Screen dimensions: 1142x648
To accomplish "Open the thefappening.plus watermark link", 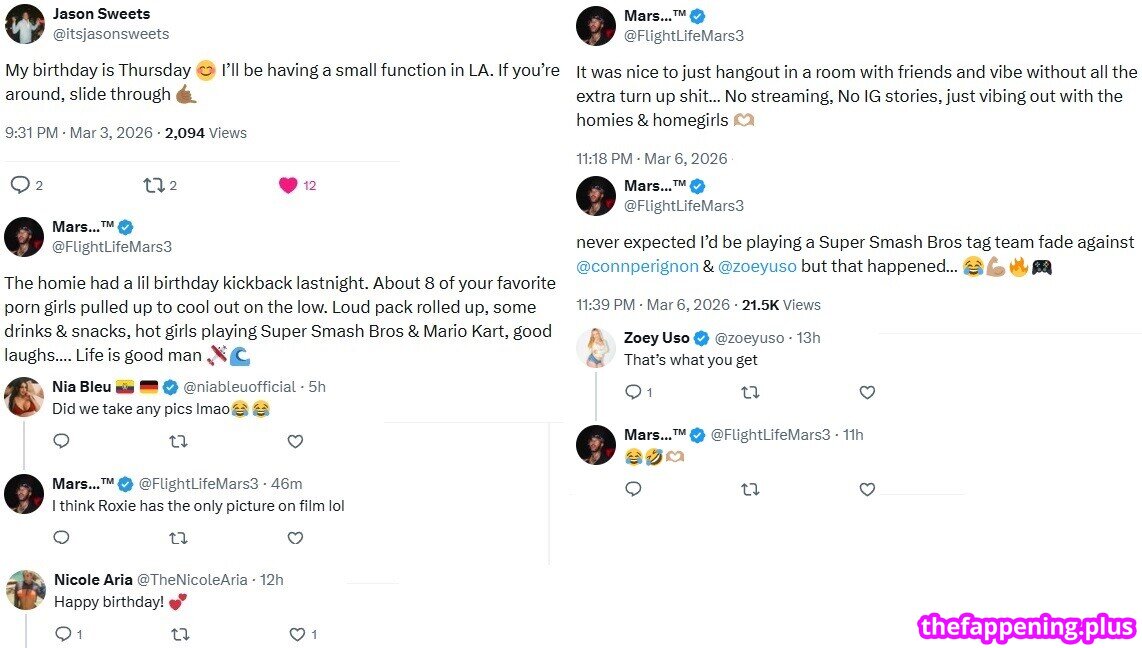I will pos(1027,627).
